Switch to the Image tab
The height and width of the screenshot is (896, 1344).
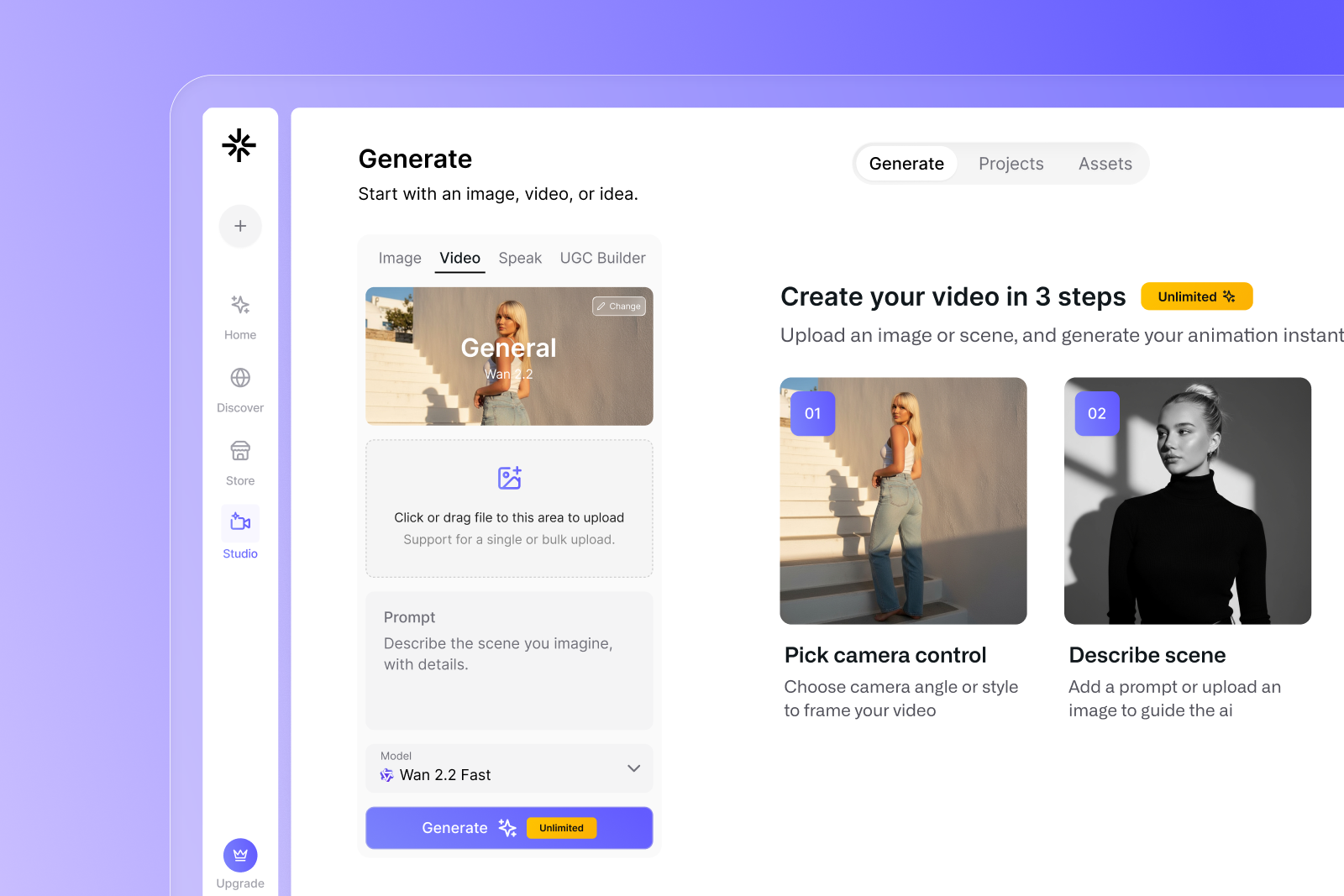pyautogui.click(x=400, y=258)
